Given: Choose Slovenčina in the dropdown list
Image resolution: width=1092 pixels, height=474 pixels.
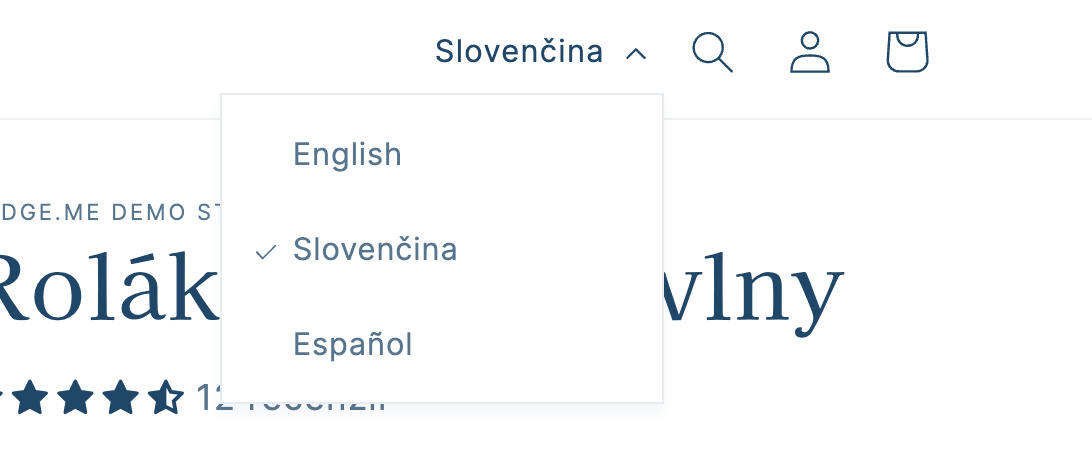Looking at the screenshot, I should click(x=375, y=250).
